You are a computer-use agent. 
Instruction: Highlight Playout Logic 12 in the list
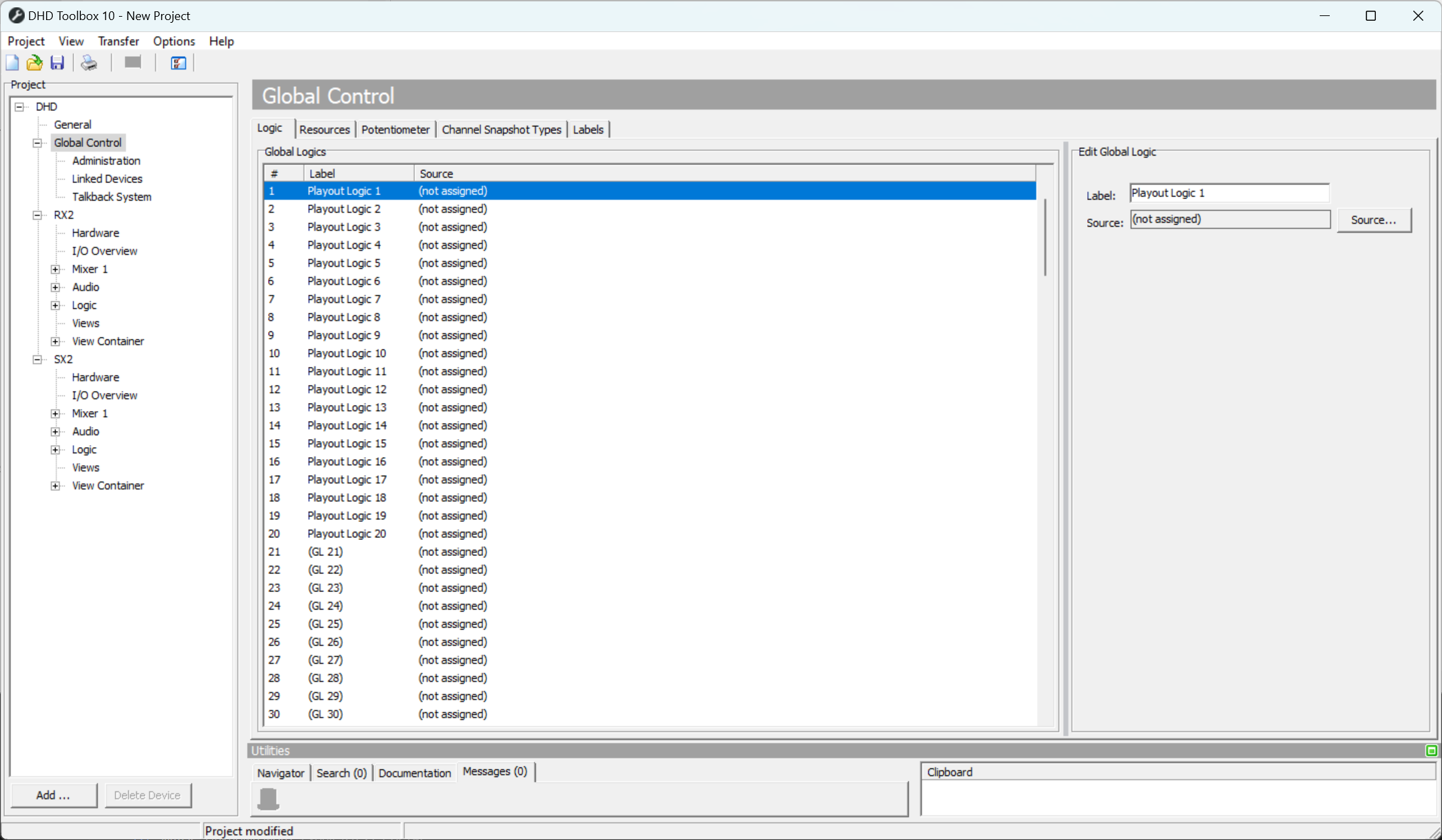[x=346, y=389]
